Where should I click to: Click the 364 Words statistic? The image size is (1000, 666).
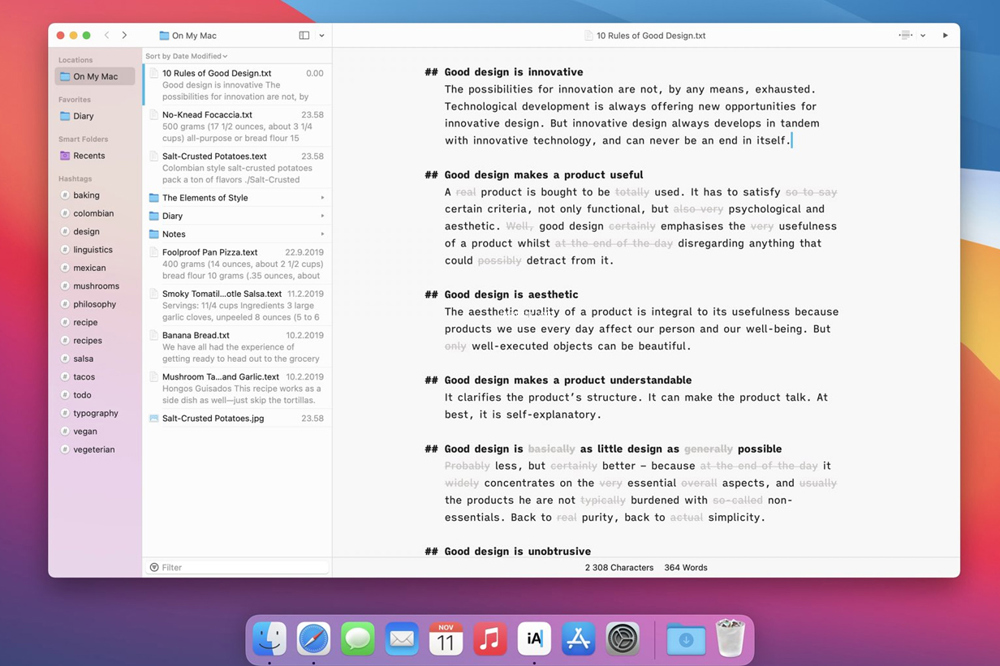pos(686,567)
